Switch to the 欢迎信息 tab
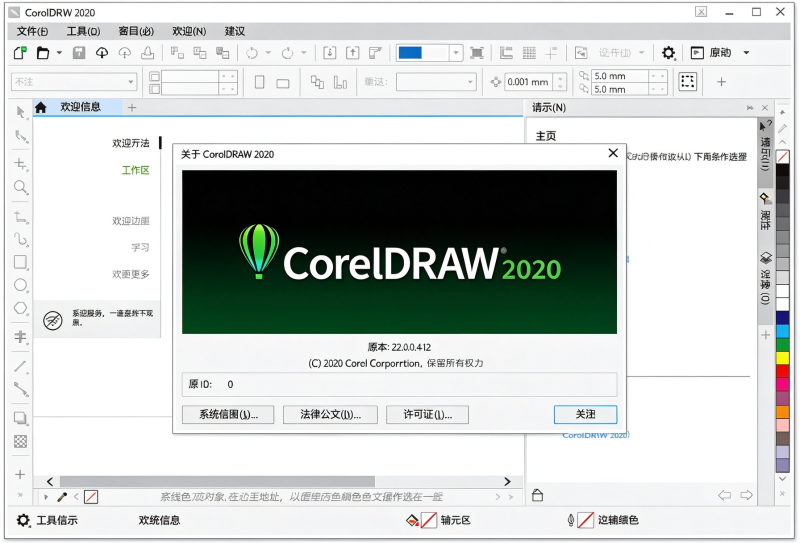The width and height of the screenshot is (800, 543). coord(80,107)
